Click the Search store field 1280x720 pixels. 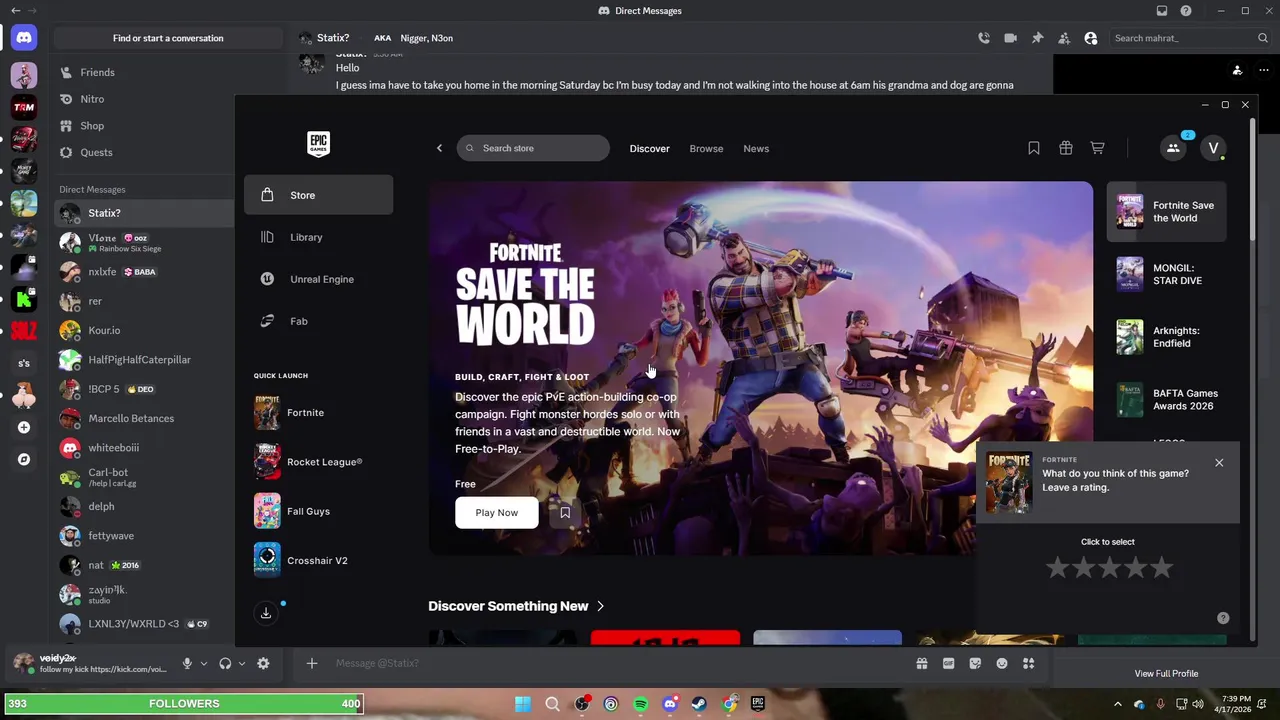coord(533,148)
